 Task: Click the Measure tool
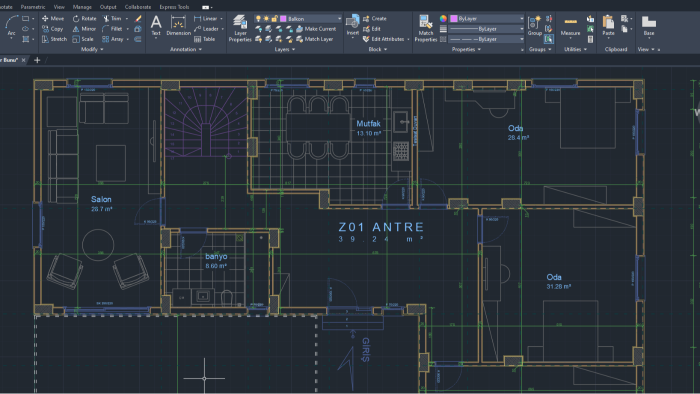(570, 27)
